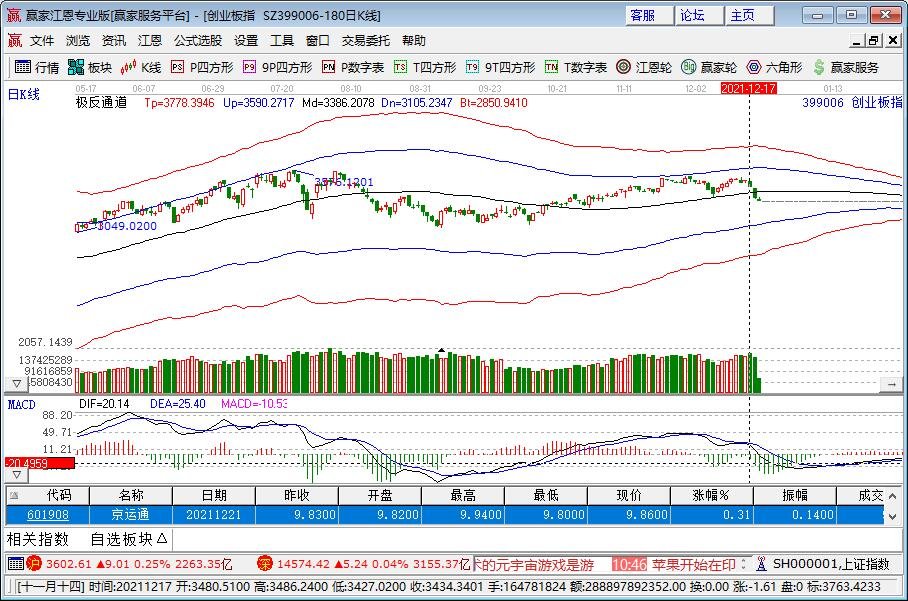The height and width of the screenshot is (601, 908).
Task: Launch the 江恩轮 Gann wheel tool
Action: pyautogui.click(x=644, y=67)
